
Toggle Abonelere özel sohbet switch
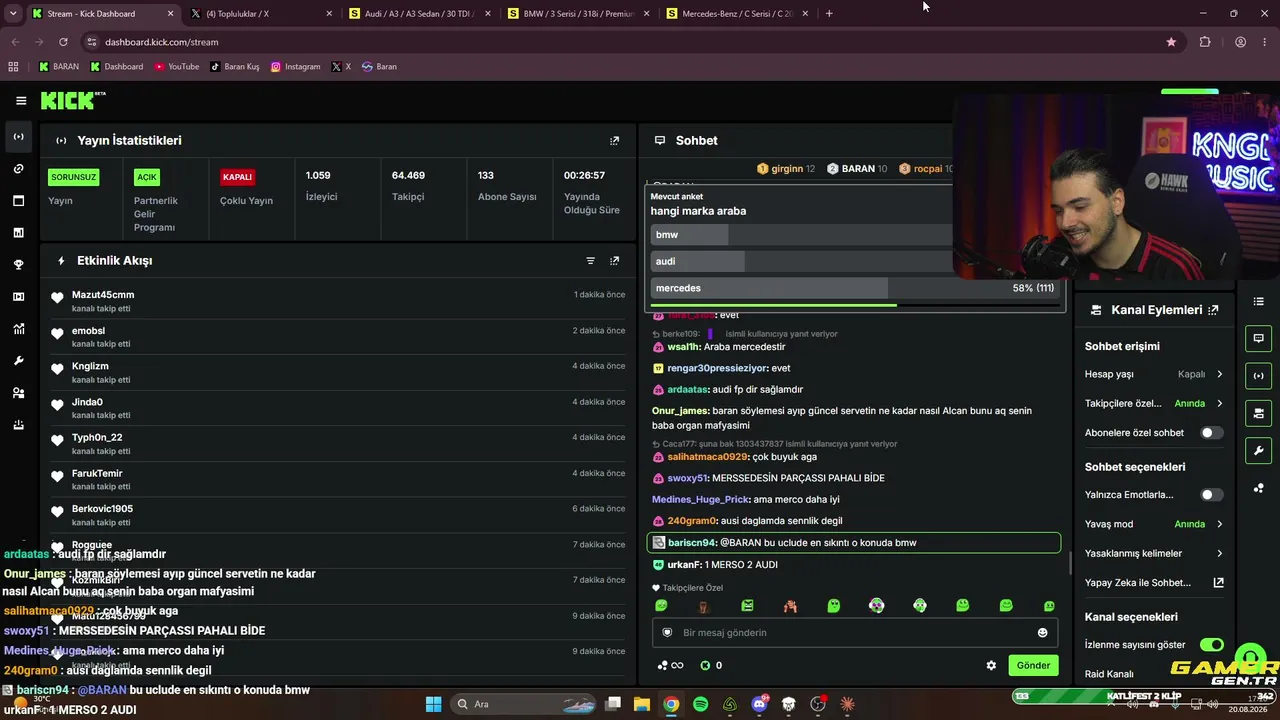click(1212, 433)
